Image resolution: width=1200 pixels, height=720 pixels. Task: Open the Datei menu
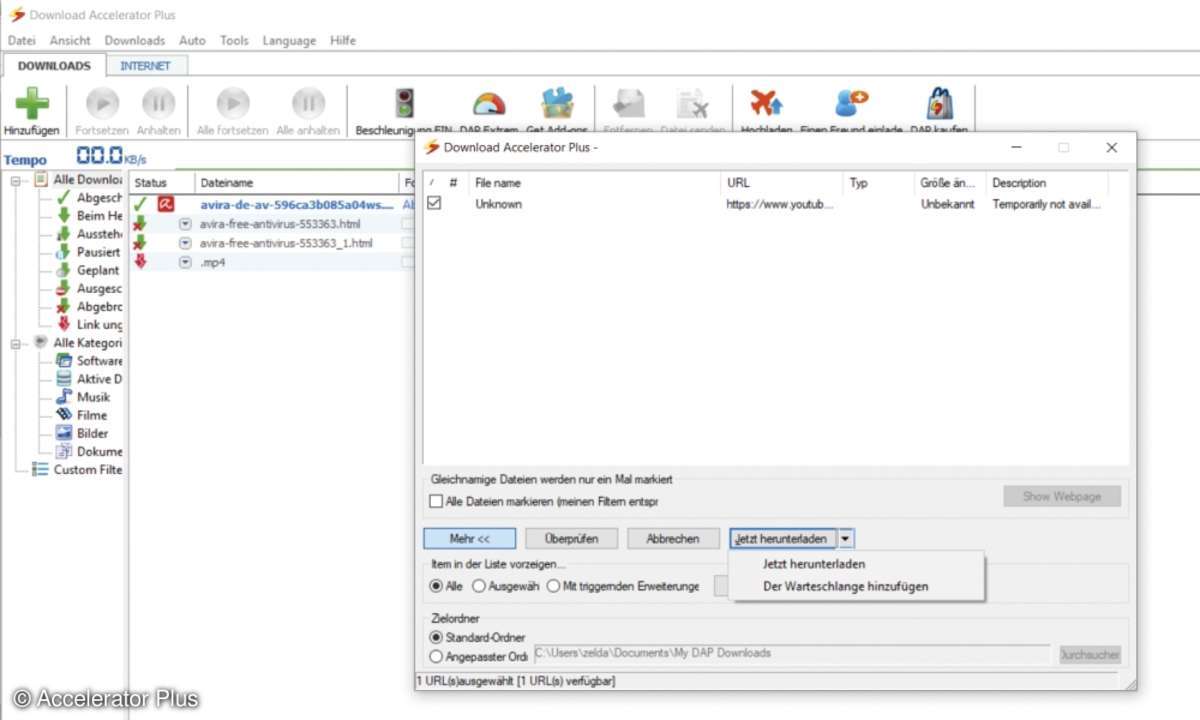[22, 41]
